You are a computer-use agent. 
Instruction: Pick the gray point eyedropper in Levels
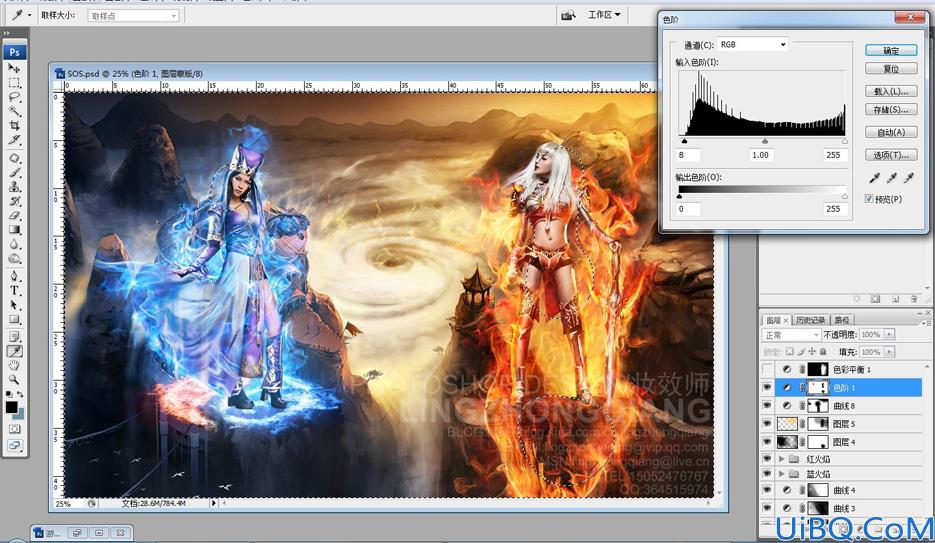click(x=891, y=178)
